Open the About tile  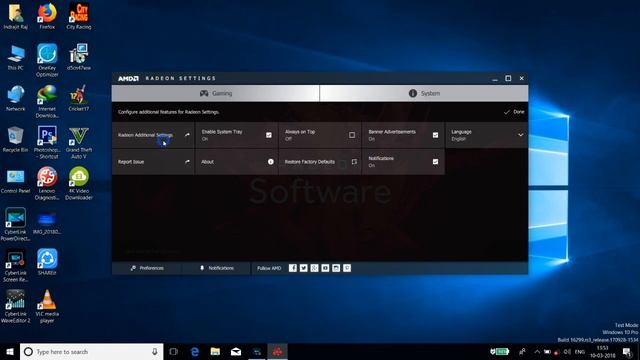(237, 162)
